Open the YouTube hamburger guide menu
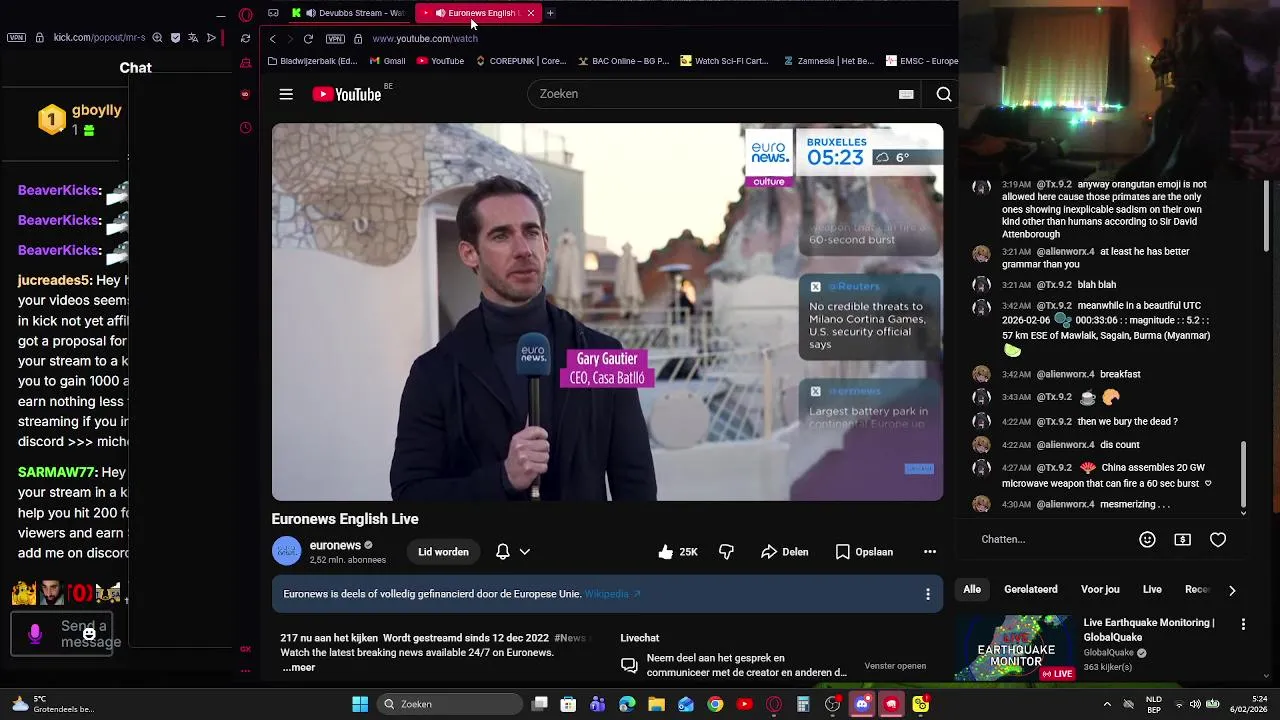Image resolution: width=1280 pixels, height=720 pixels. pyautogui.click(x=286, y=94)
